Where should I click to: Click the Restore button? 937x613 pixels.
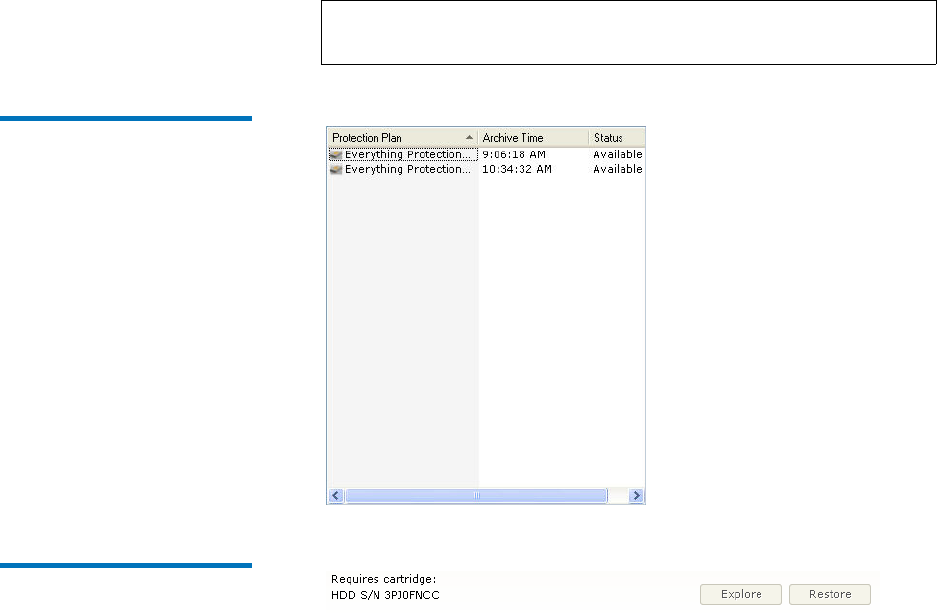[x=830, y=594]
